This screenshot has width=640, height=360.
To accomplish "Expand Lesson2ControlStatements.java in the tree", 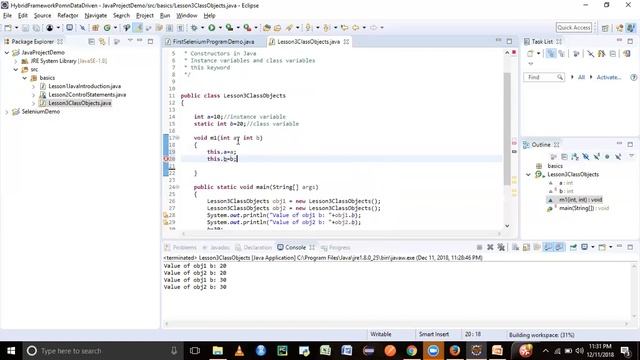I will coord(33,95).
